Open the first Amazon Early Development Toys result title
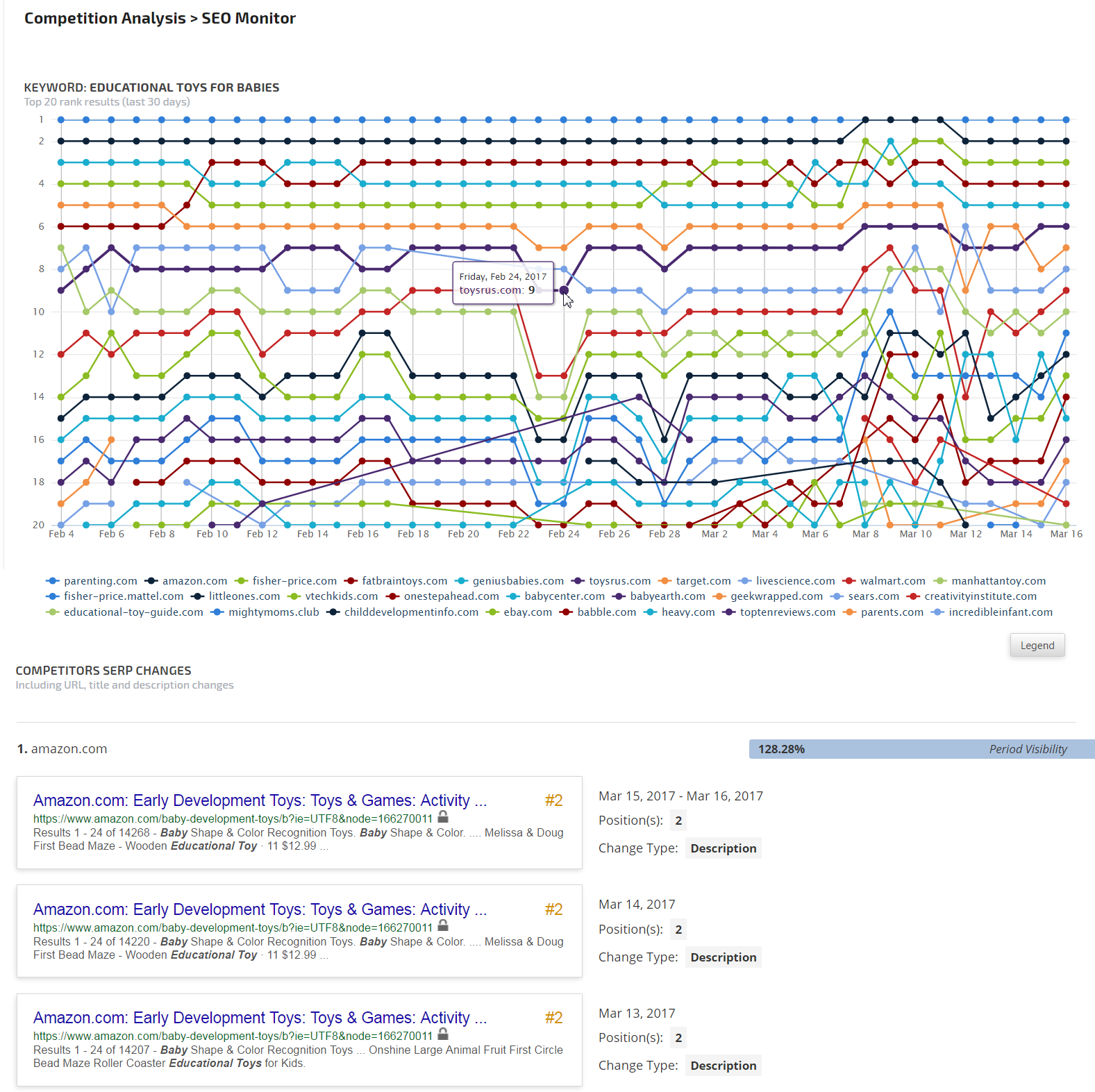This screenshot has height=1092, width=1095. click(x=260, y=800)
